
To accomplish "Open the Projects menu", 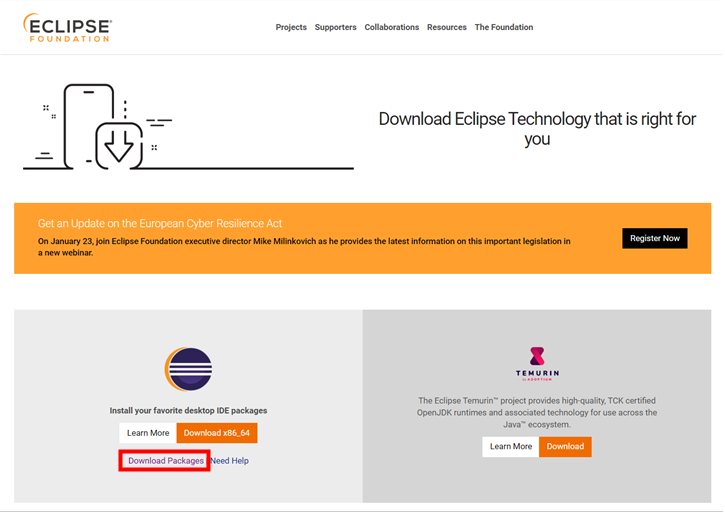I will pos(291,27).
